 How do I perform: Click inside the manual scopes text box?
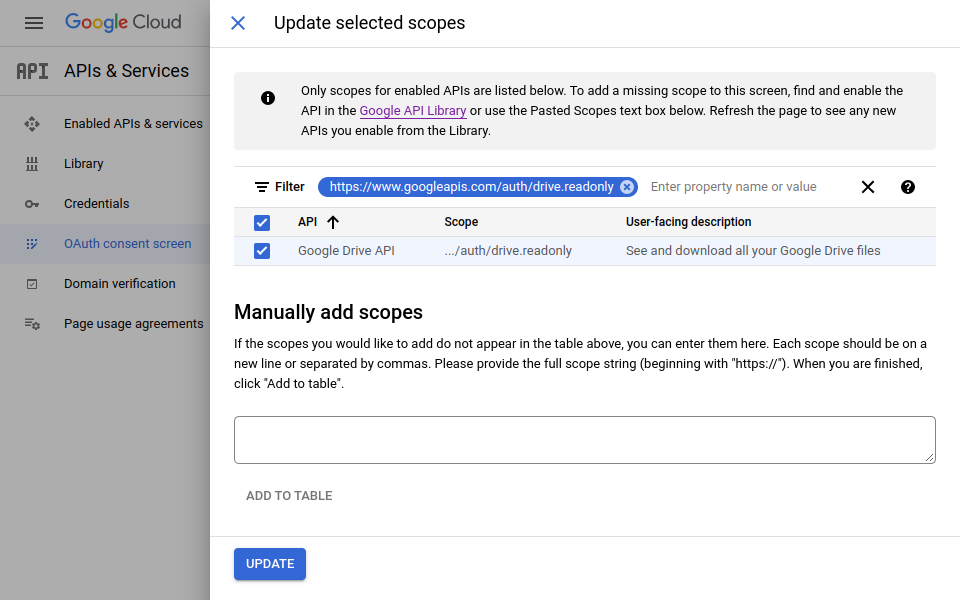point(584,440)
